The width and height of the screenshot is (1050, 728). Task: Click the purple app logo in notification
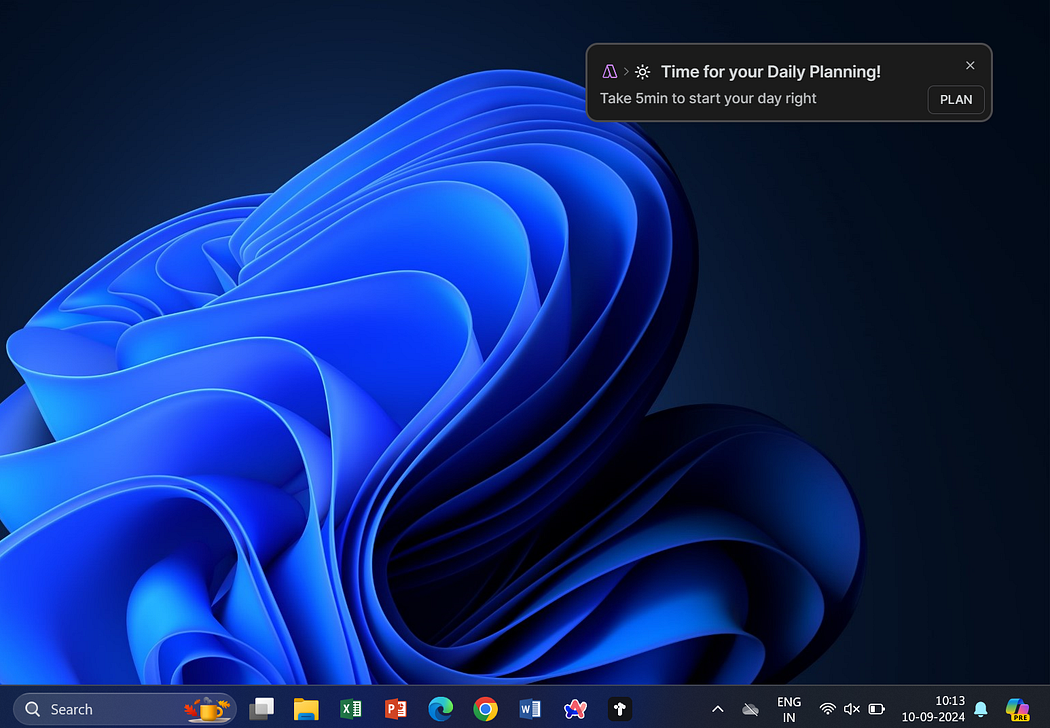(x=609, y=71)
